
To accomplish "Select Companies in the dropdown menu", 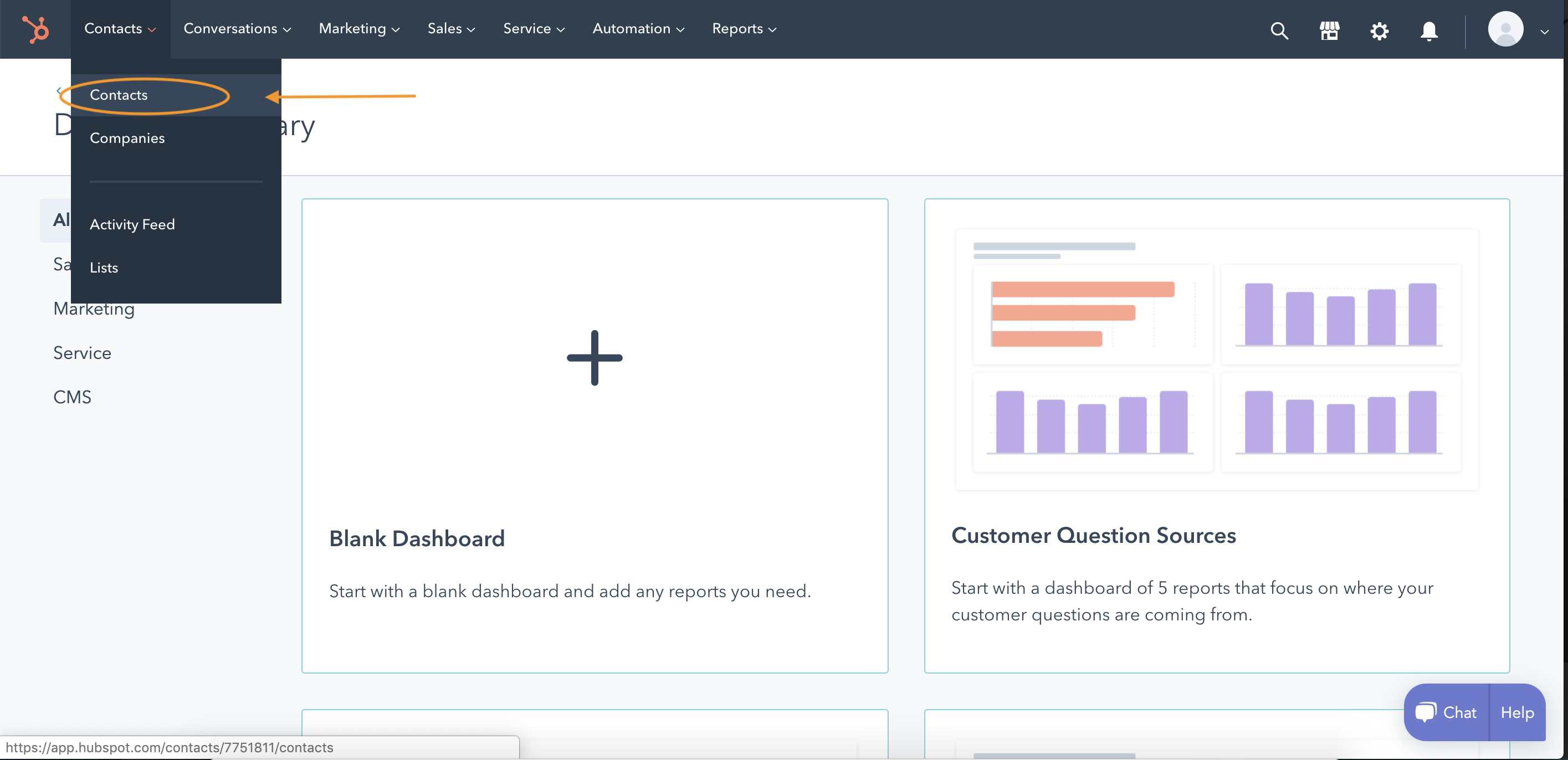I will click(x=176, y=138).
